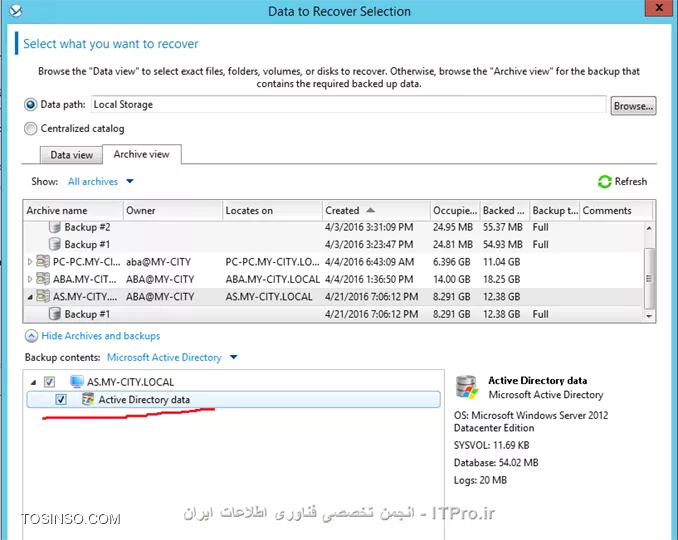The width and height of the screenshot is (678, 540).
Task: Click Hide Archives and backups link
Action: [101, 336]
